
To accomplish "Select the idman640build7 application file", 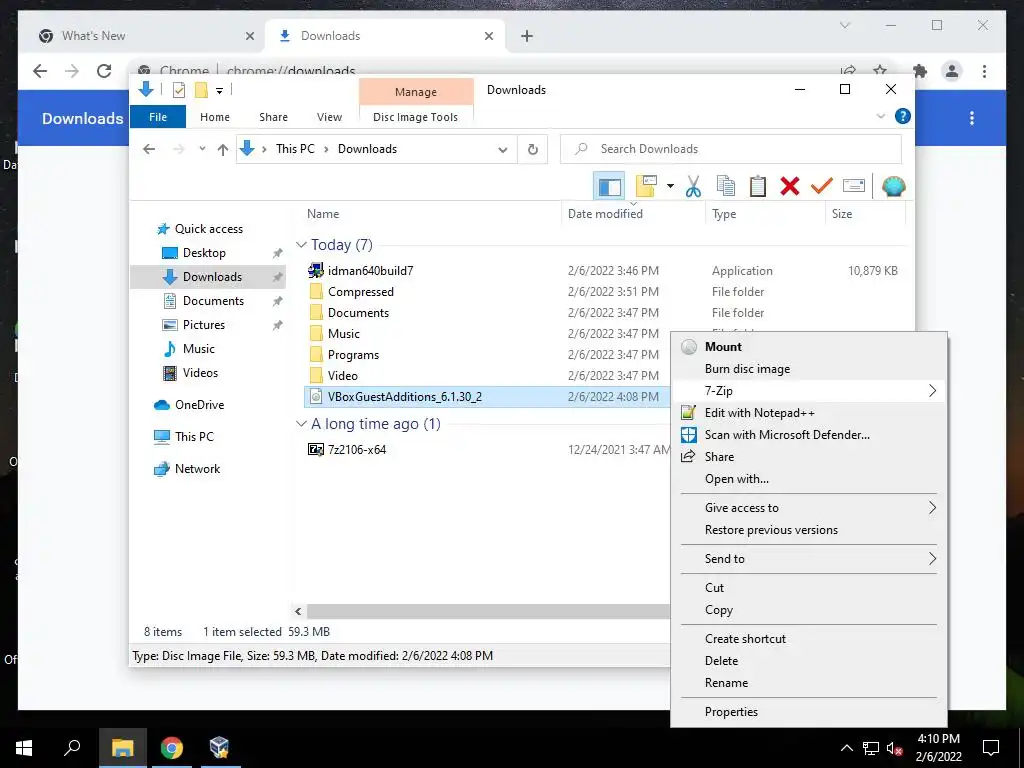I will [x=370, y=270].
